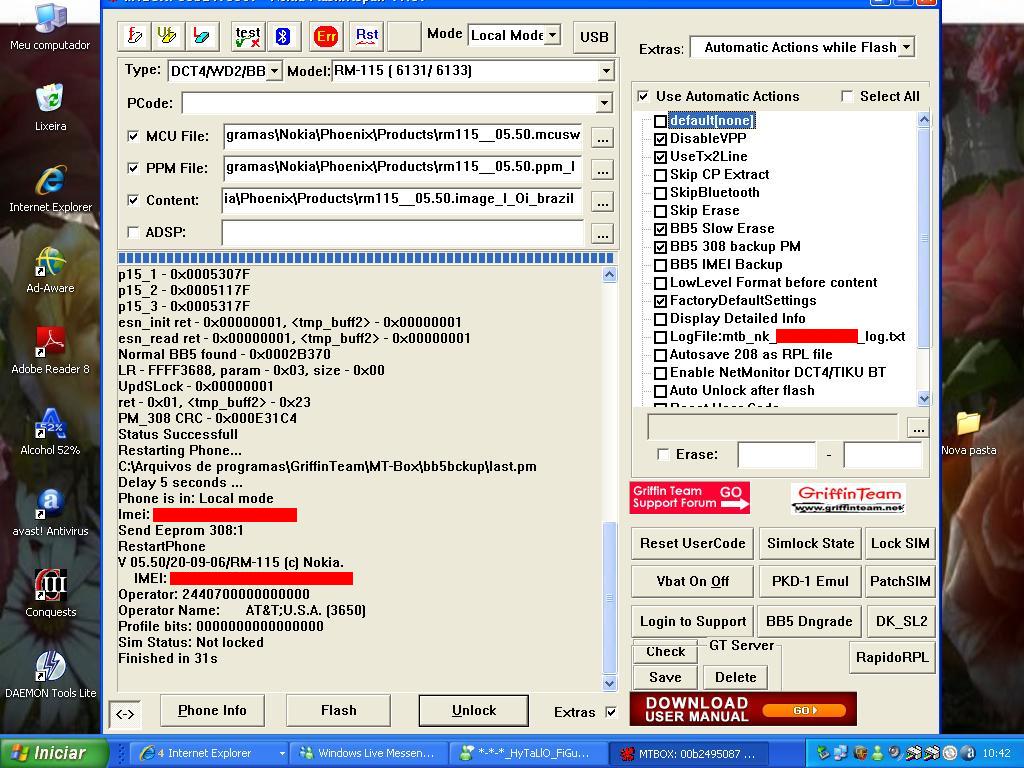Image resolution: width=1024 pixels, height=768 pixels.
Task: Open Meu computador desktop icon
Action: click(x=50, y=26)
